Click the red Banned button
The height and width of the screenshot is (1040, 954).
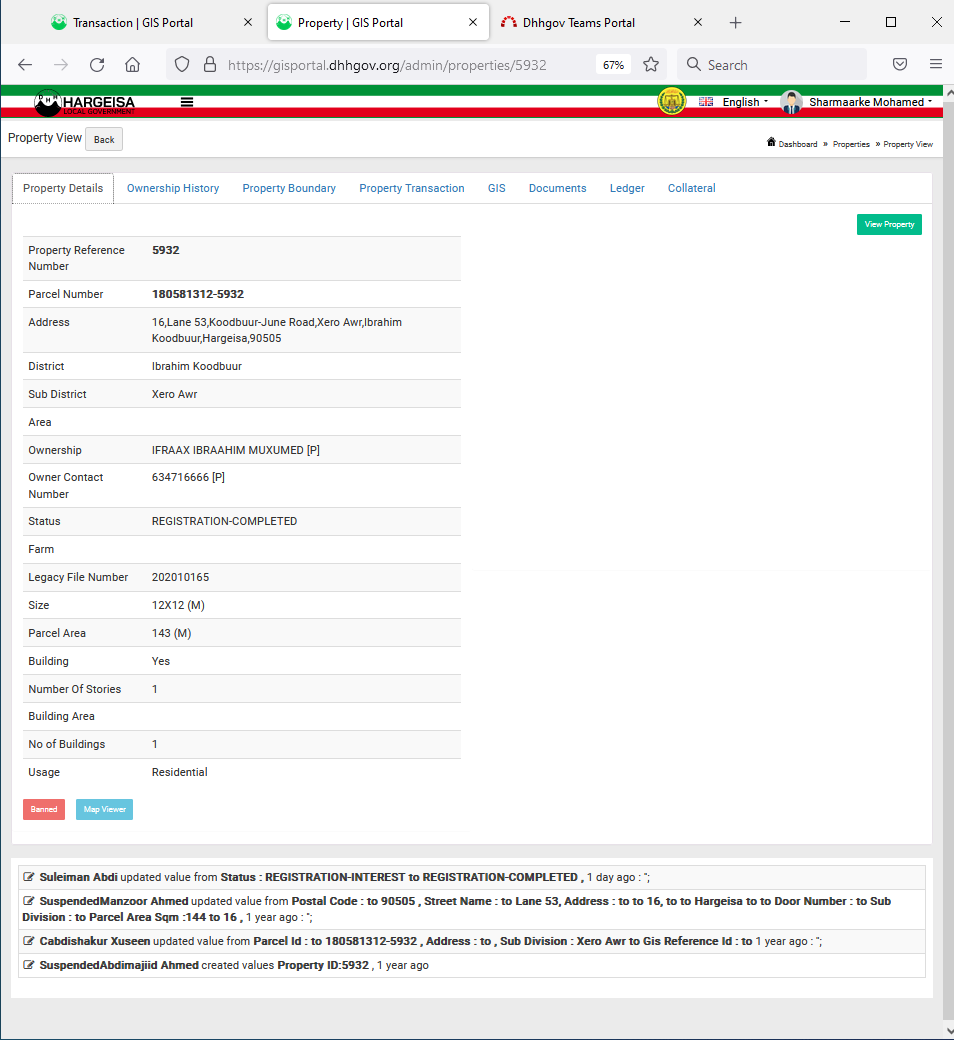coord(44,809)
